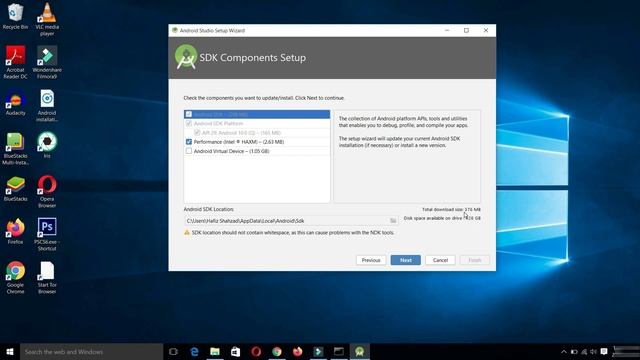
Task: Open the Windows Start menu
Action: pos(10,351)
